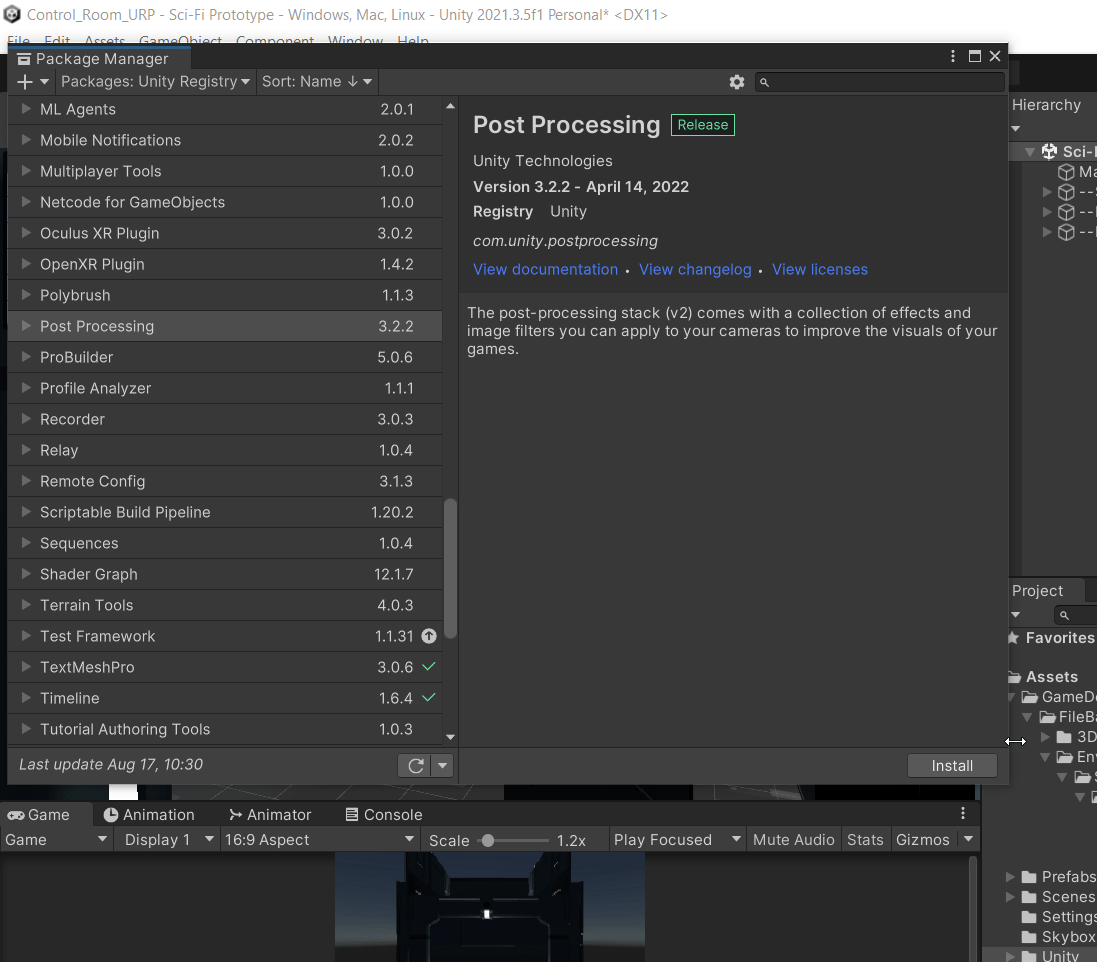Open View documentation link
Image resolution: width=1097 pixels, height=962 pixels.
pyautogui.click(x=545, y=269)
